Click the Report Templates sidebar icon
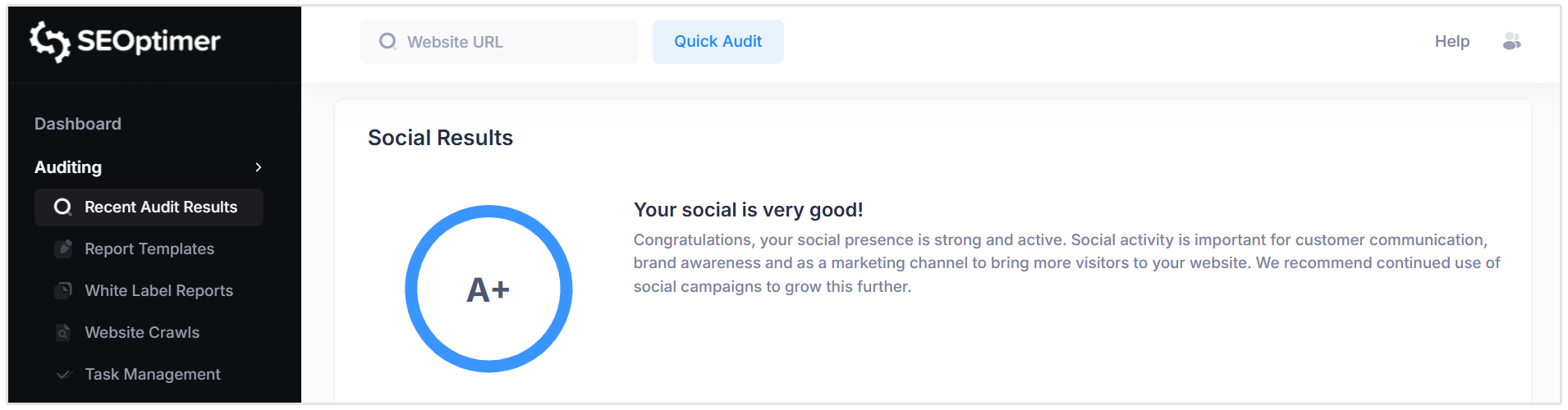 pyautogui.click(x=63, y=249)
